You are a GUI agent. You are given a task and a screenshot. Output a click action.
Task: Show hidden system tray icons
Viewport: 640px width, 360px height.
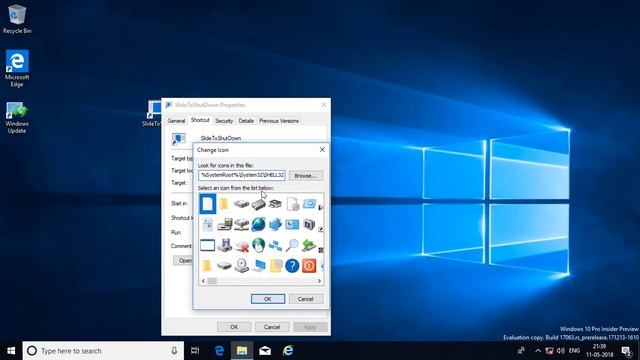(538, 351)
